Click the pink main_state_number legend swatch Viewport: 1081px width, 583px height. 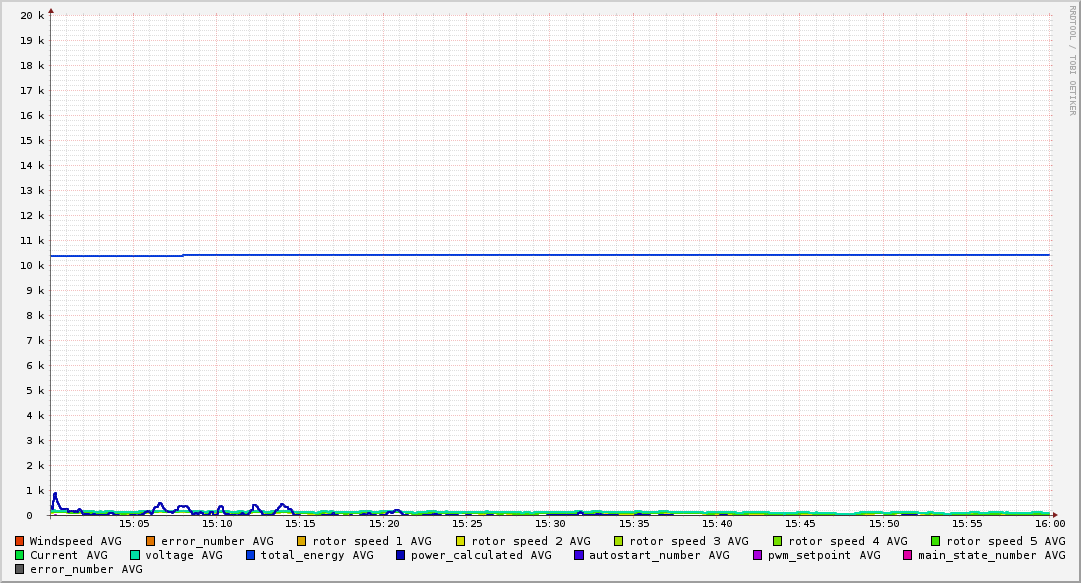(908, 555)
